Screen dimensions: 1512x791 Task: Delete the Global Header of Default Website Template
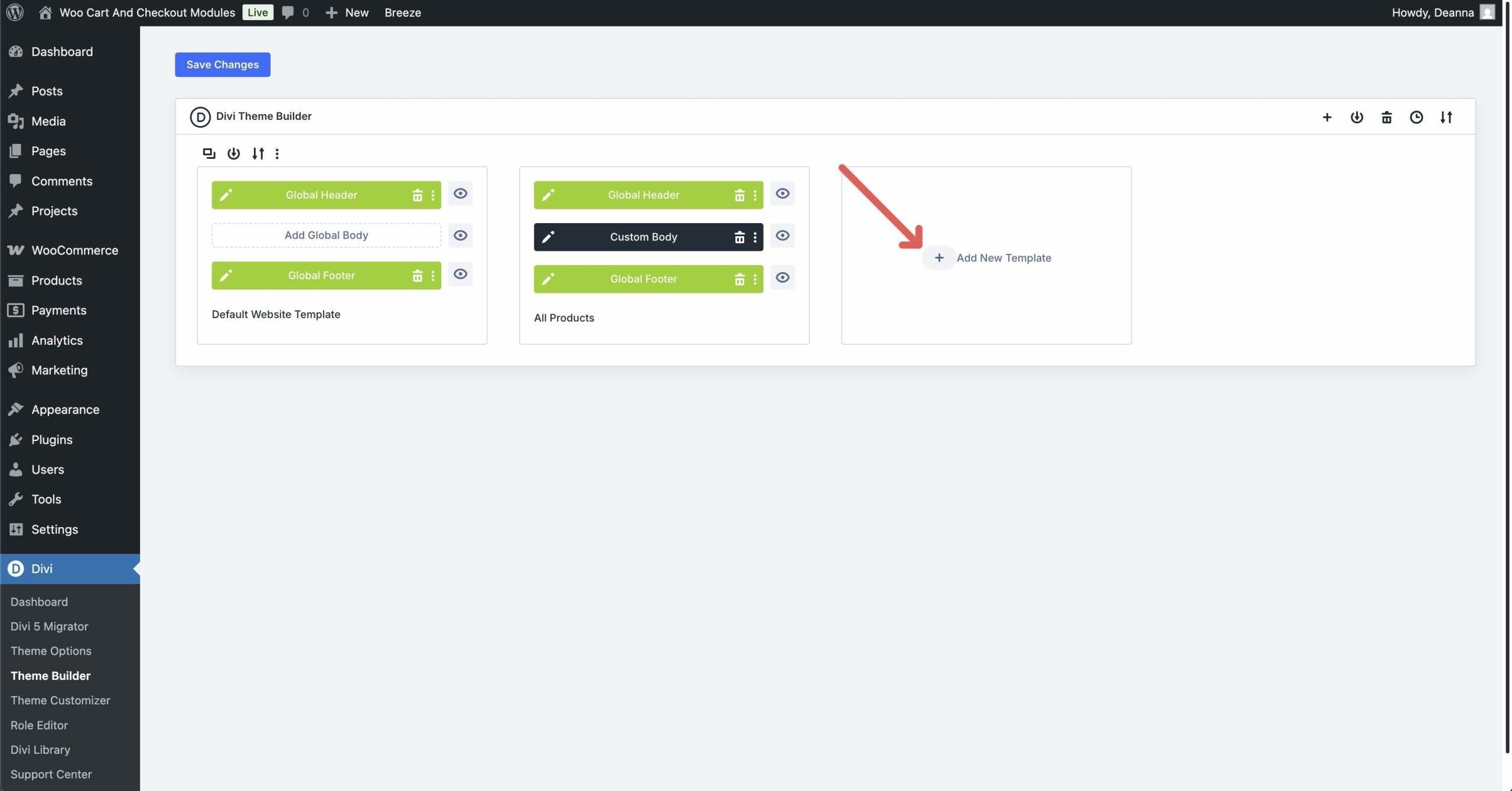click(x=418, y=195)
